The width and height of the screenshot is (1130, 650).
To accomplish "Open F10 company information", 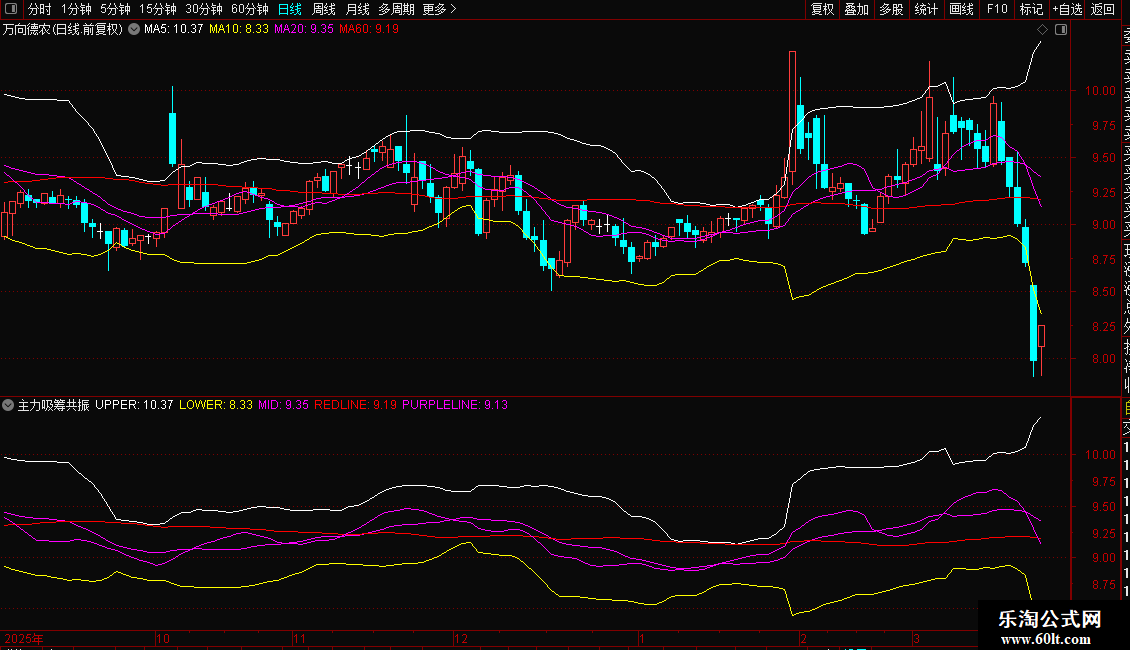I will tap(997, 9).
